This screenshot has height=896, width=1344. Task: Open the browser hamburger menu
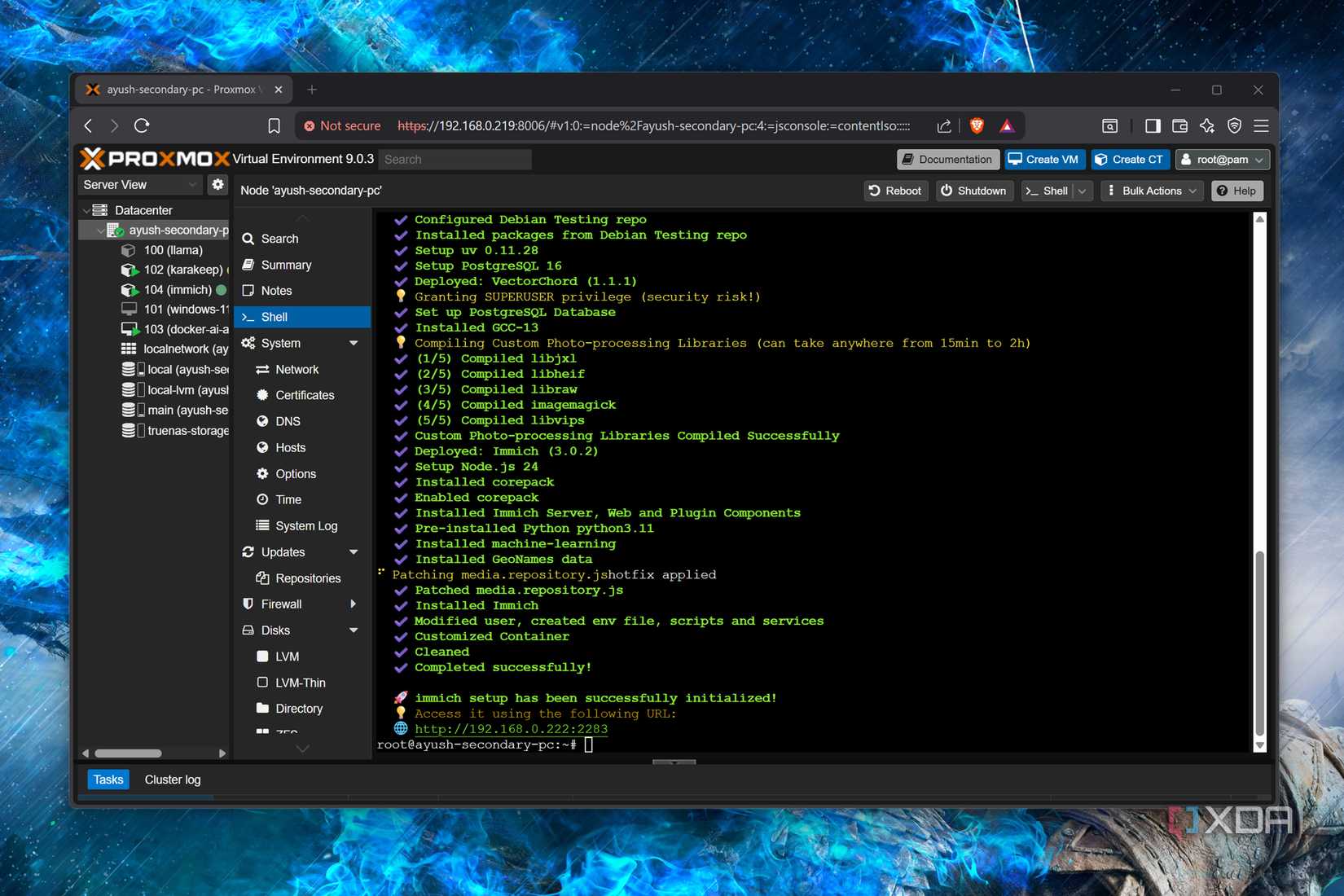pos(1261,125)
